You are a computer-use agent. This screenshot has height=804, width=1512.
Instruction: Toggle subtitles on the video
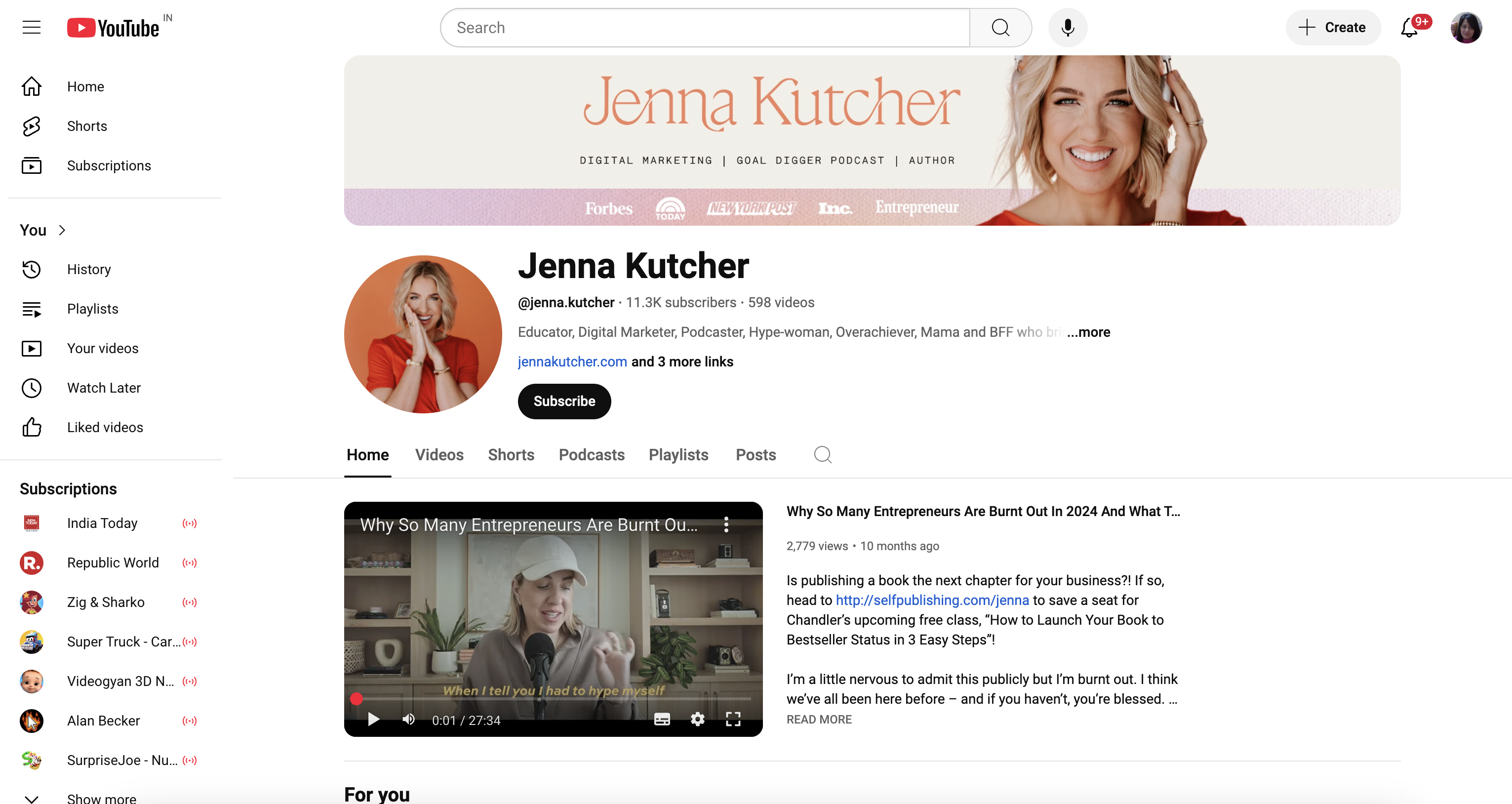[x=662, y=720]
